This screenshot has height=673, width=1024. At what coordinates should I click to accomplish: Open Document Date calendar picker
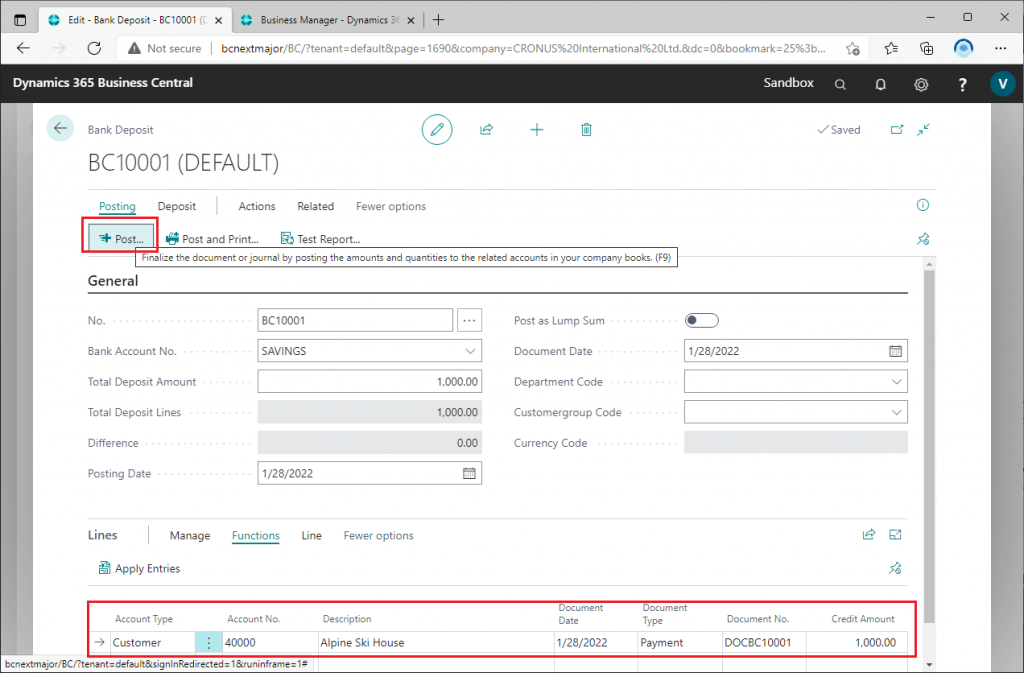pos(895,351)
